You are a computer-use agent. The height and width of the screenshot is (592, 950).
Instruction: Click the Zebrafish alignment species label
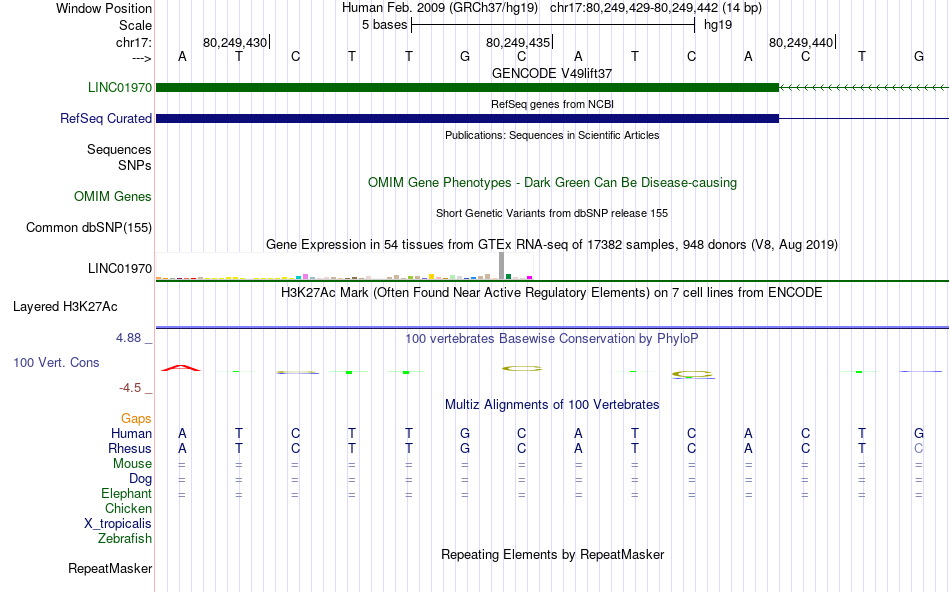coord(125,538)
